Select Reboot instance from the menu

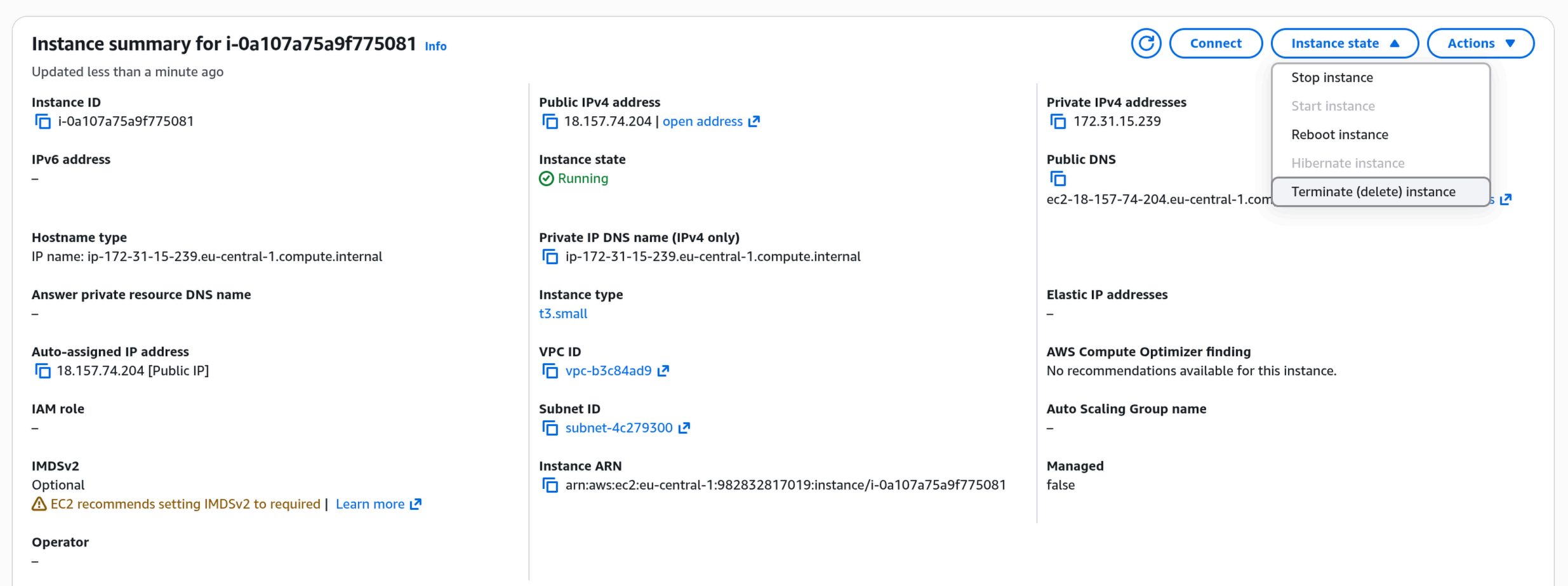1339,134
